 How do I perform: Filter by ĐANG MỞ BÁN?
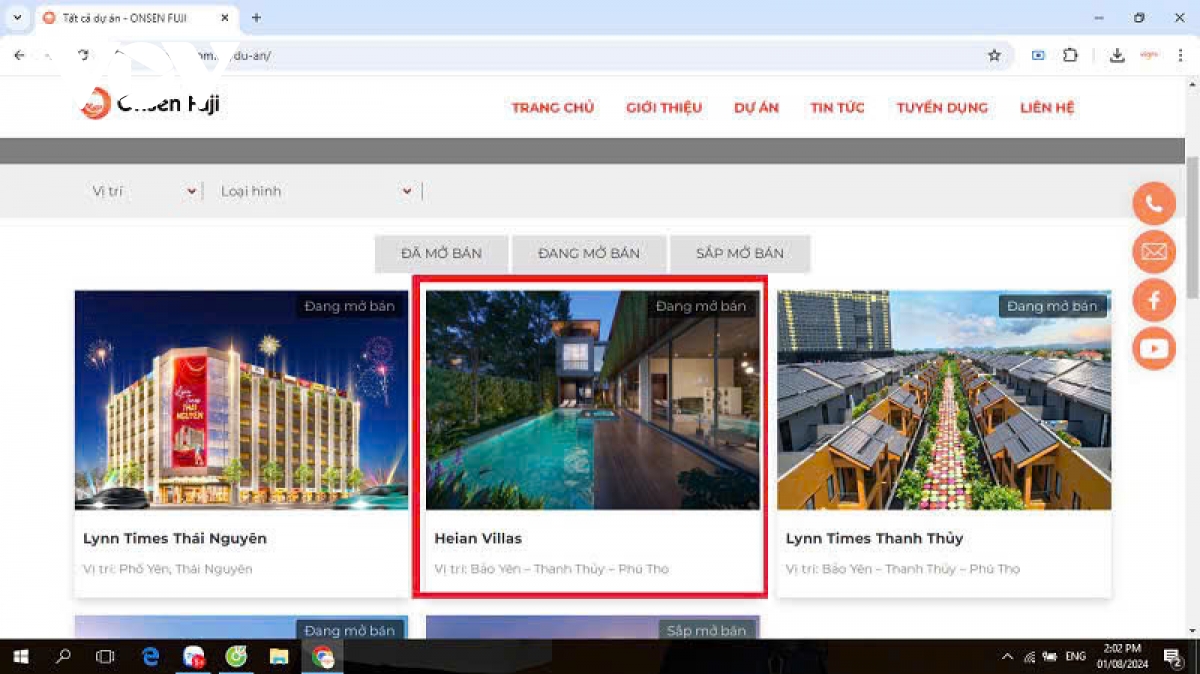click(x=589, y=254)
